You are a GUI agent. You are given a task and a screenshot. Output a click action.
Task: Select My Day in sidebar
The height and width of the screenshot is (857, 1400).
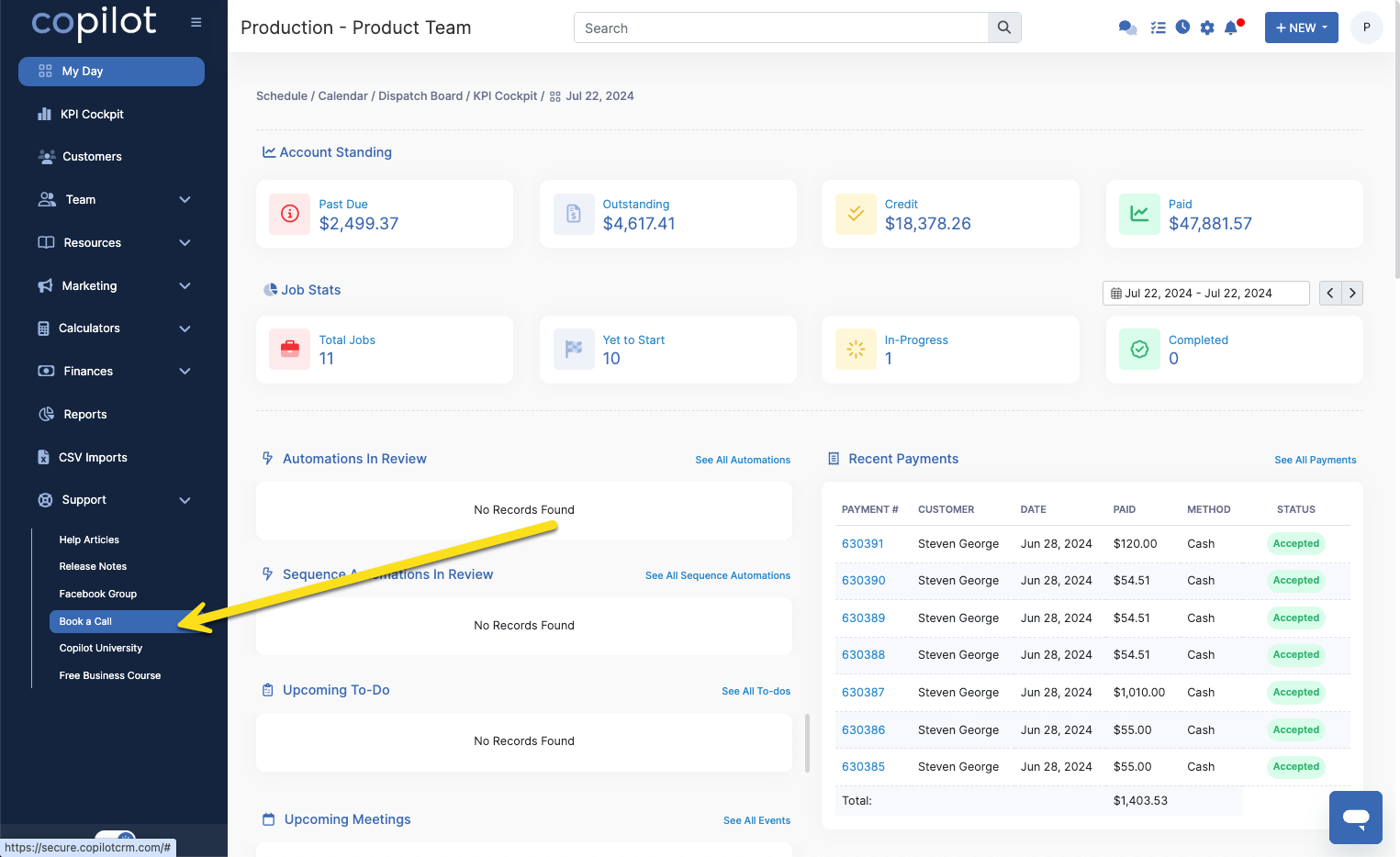coord(111,72)
